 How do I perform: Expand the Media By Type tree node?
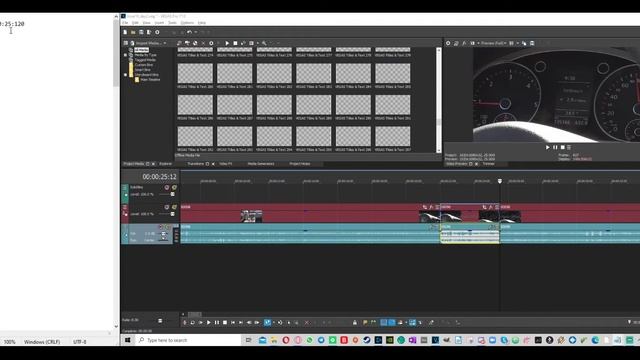tap(125, 55)
